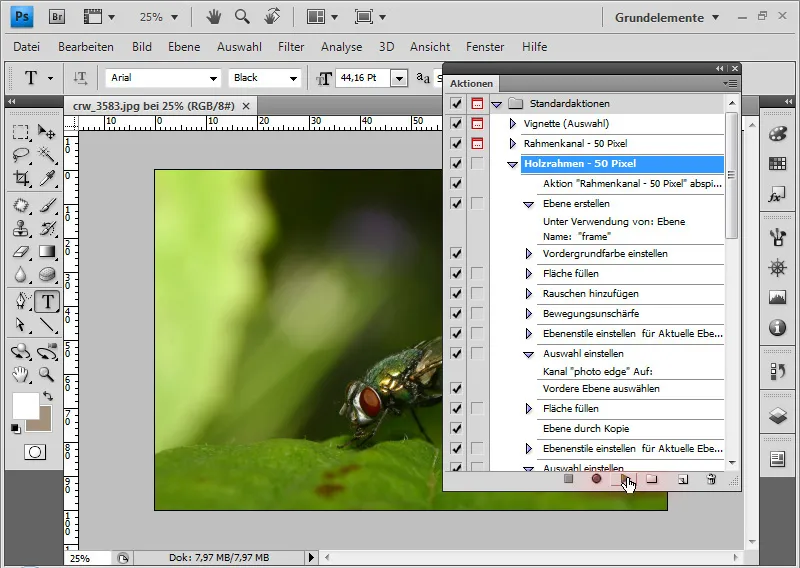Create a new action
Screen dimensions: 800x568
pyautogui.click(x=683, y=479)
